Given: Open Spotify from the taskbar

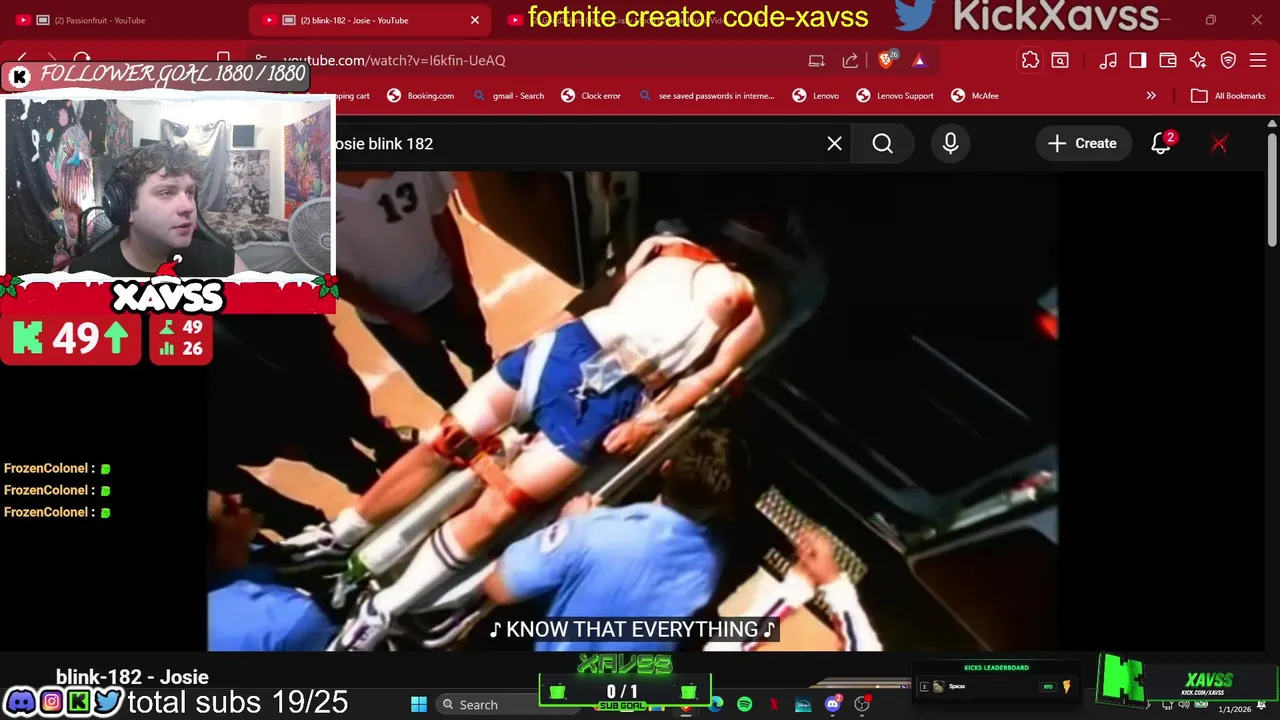Looking at the screenshot, I should (745, 704).
